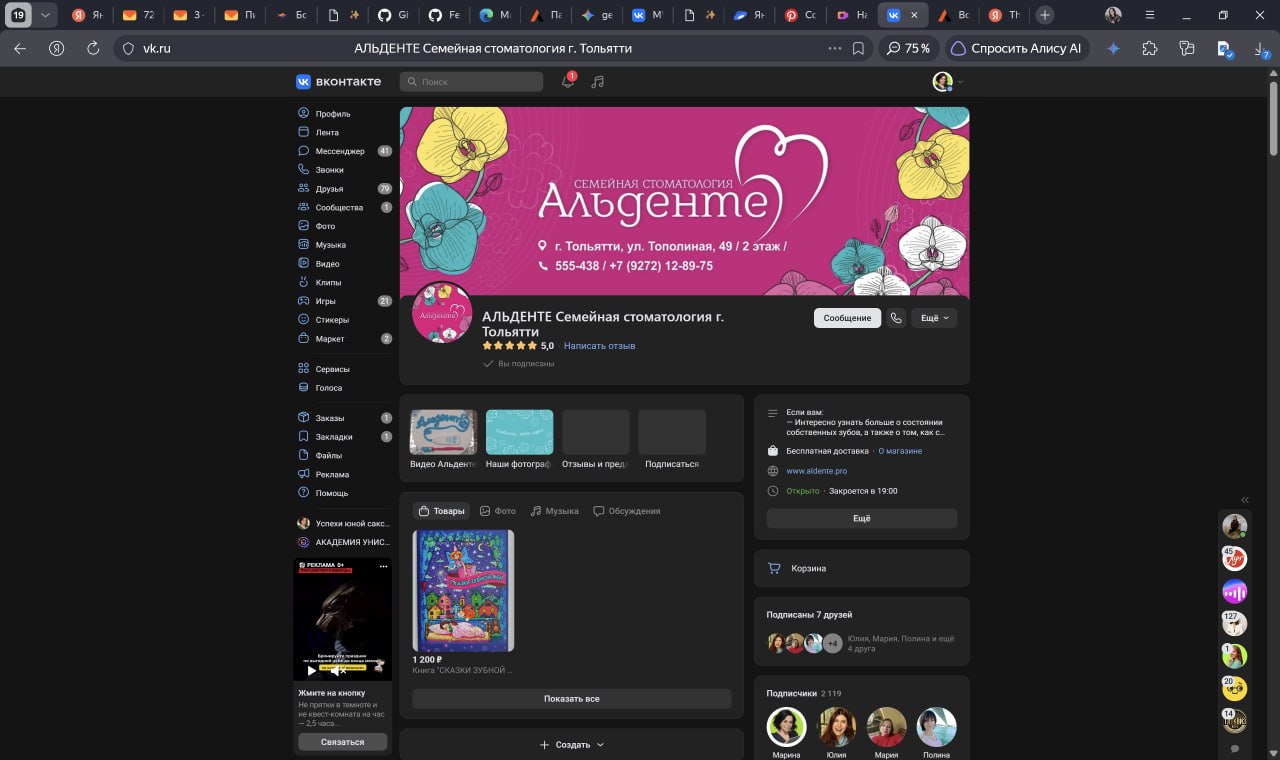1280x760 pixels.
Task: Reload the page in the browser toolbar
Action: click(93, 48)
